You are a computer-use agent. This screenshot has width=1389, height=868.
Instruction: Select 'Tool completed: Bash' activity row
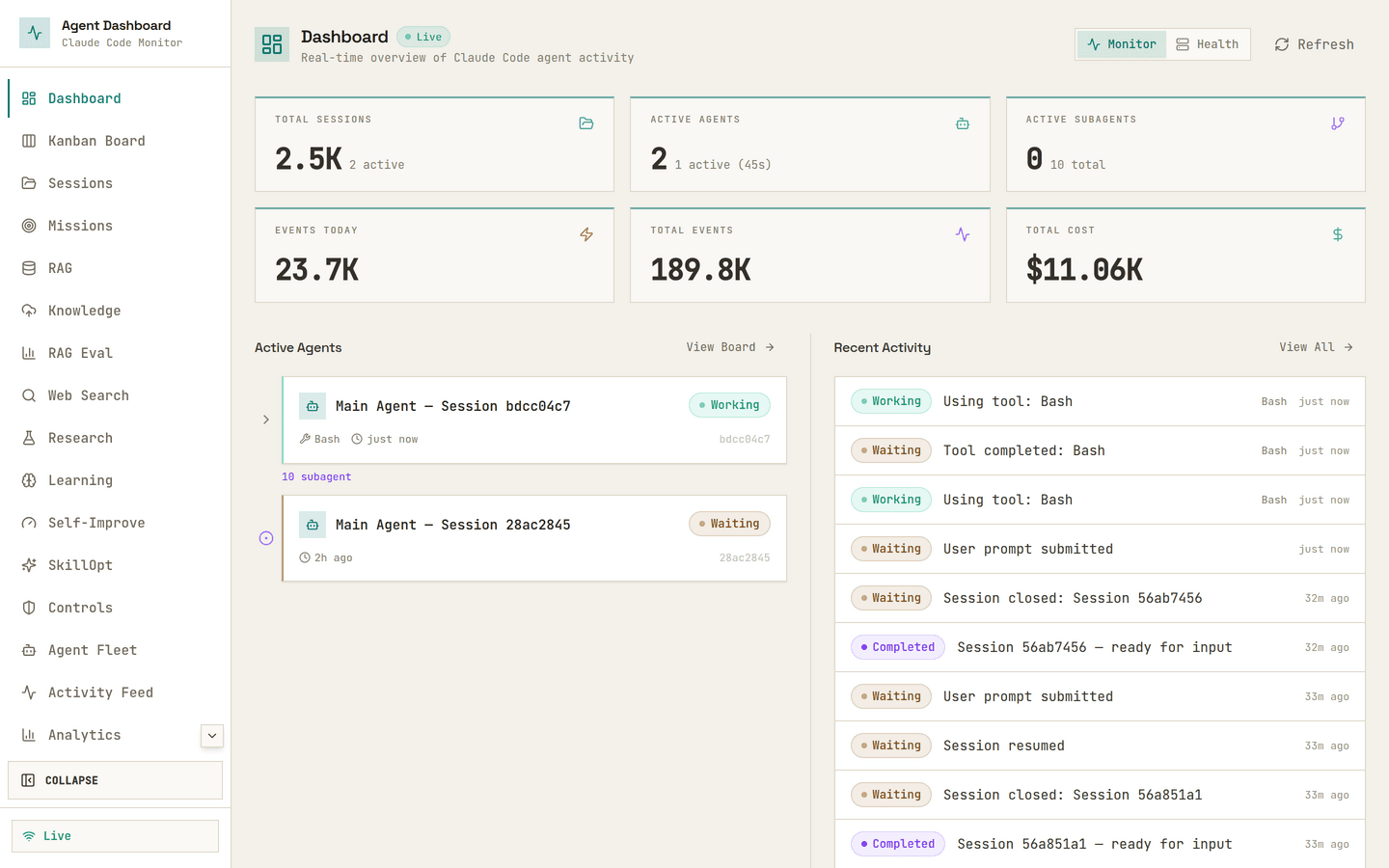coord(1100,450)
